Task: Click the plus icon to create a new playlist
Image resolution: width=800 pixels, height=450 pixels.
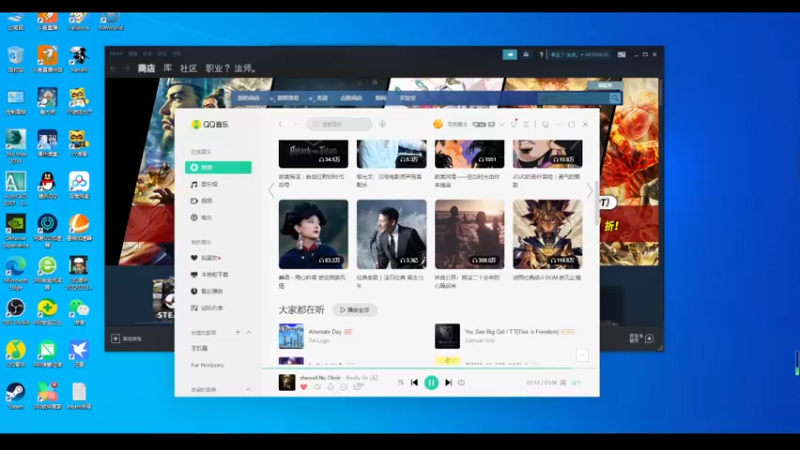Action: (238, 332)
